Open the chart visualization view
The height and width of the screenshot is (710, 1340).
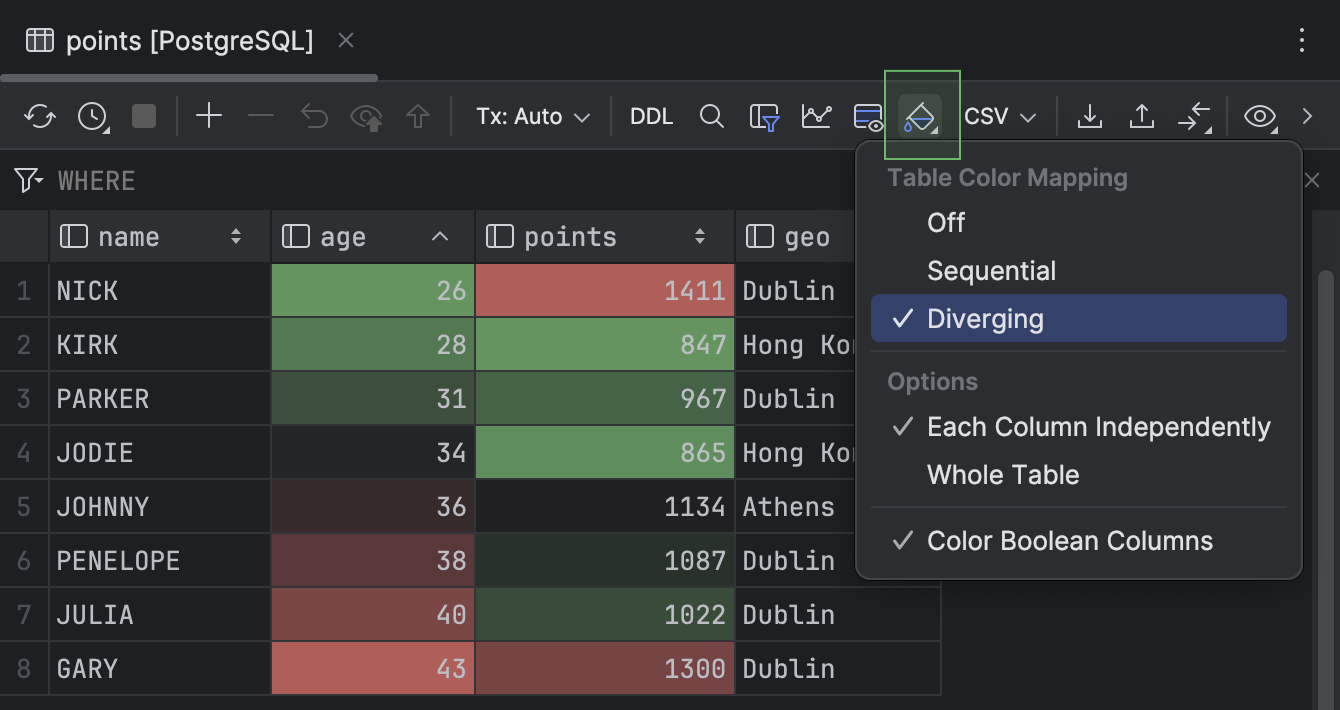(816, 116)
